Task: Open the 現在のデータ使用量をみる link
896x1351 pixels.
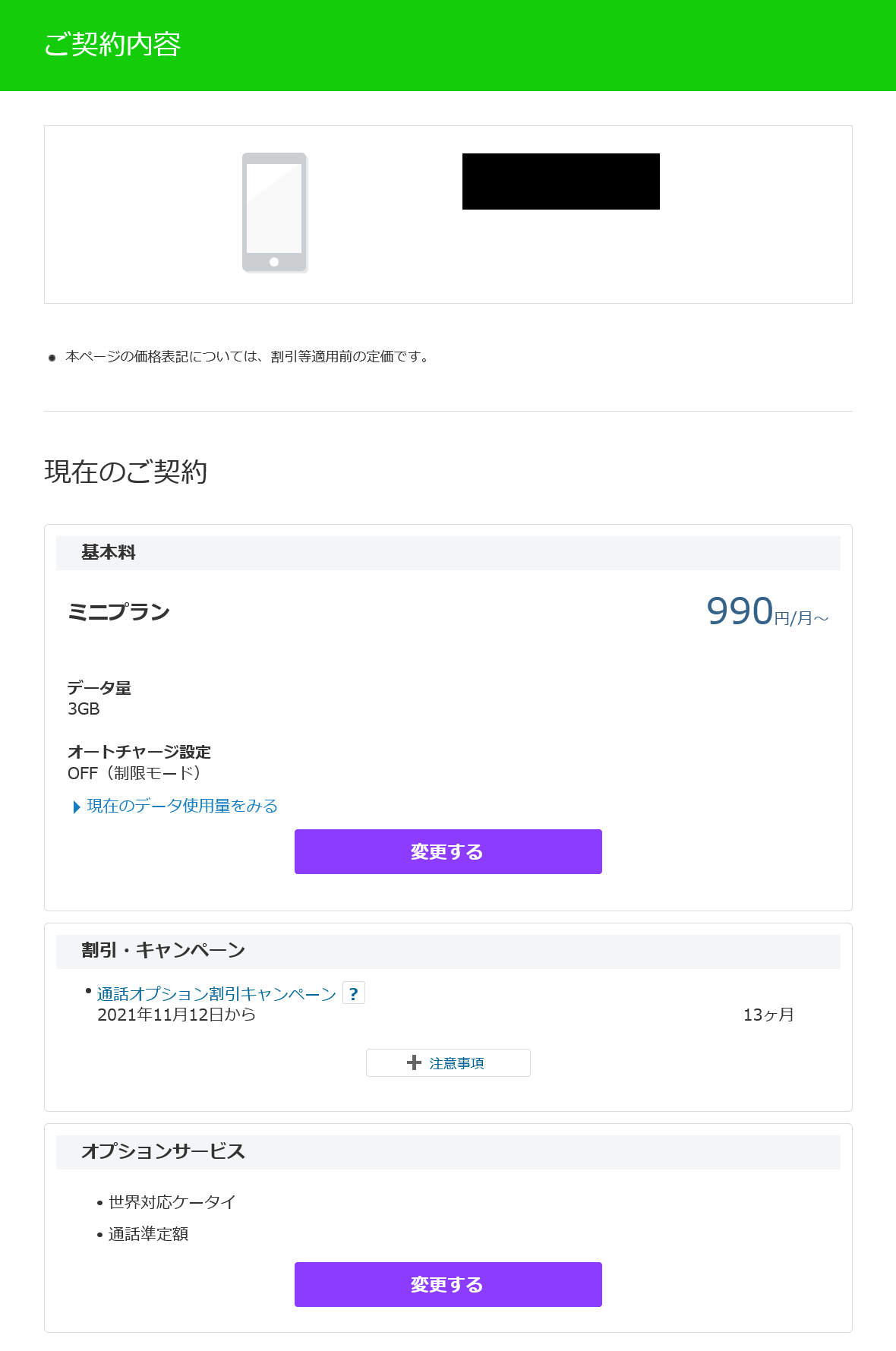Action: [x=182, y=806]
